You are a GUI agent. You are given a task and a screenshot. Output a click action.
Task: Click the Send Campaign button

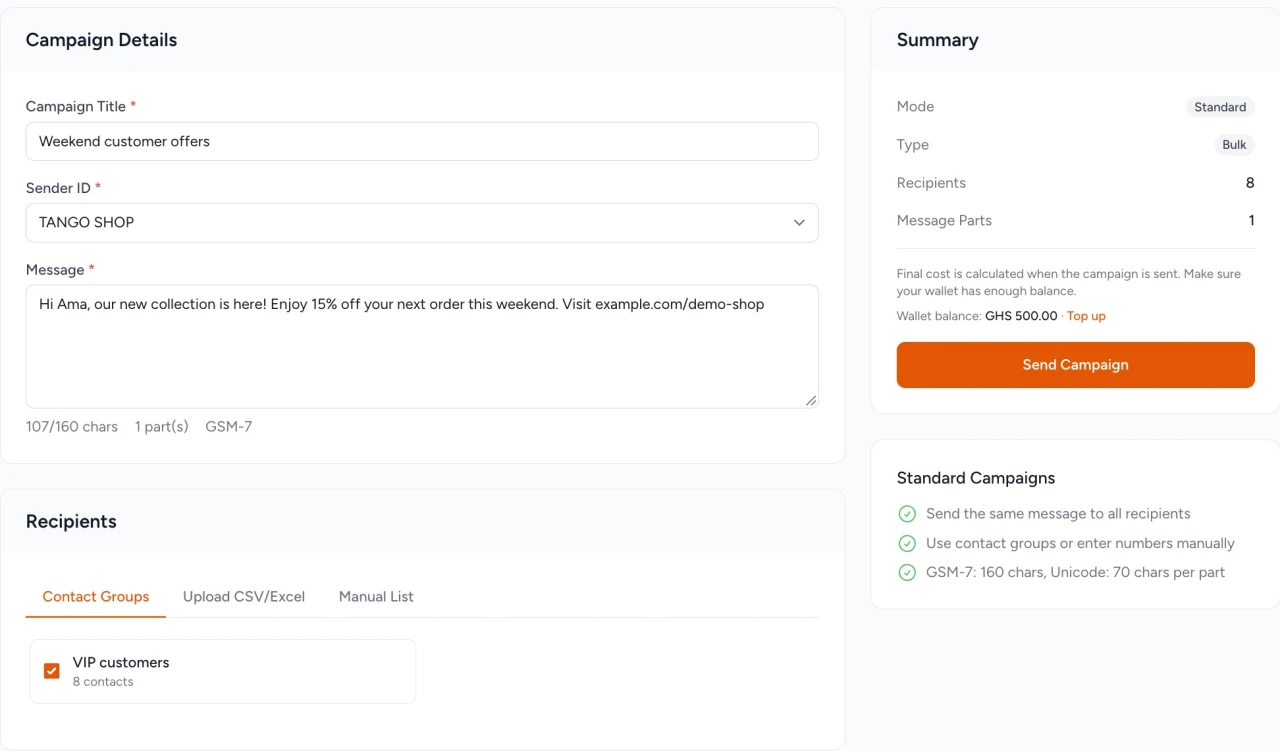point(1075,365)
